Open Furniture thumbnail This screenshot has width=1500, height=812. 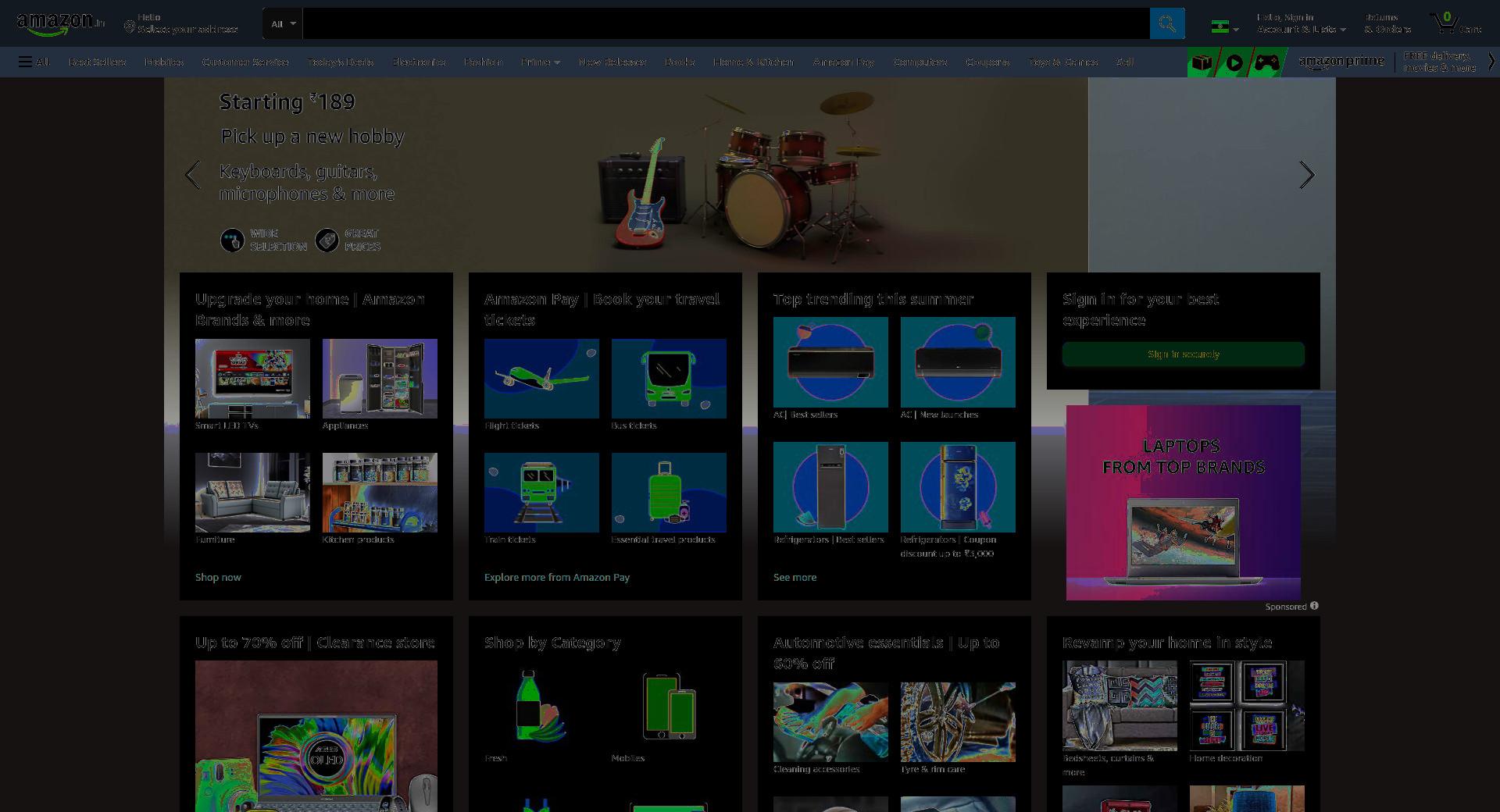point(252,493)
